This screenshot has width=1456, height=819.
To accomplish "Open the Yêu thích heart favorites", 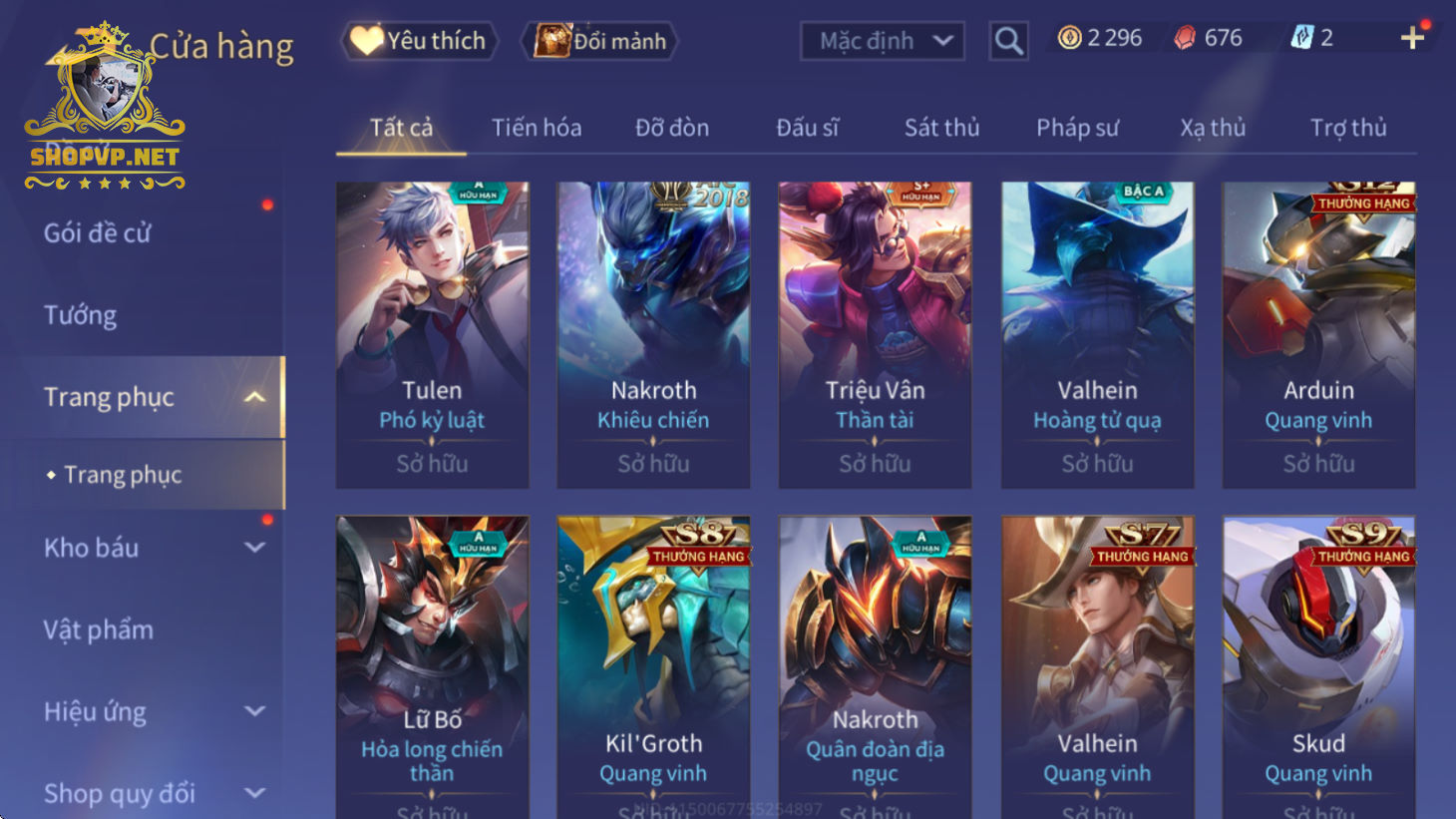I will point(419,41).
